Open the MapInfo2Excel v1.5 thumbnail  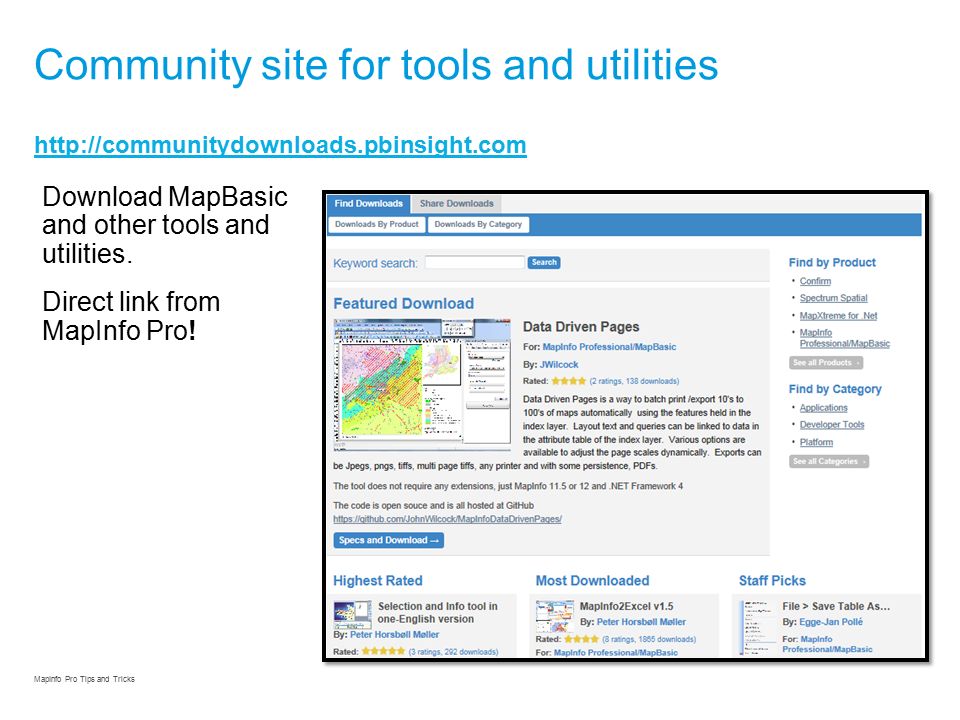(x=555, y=615)
